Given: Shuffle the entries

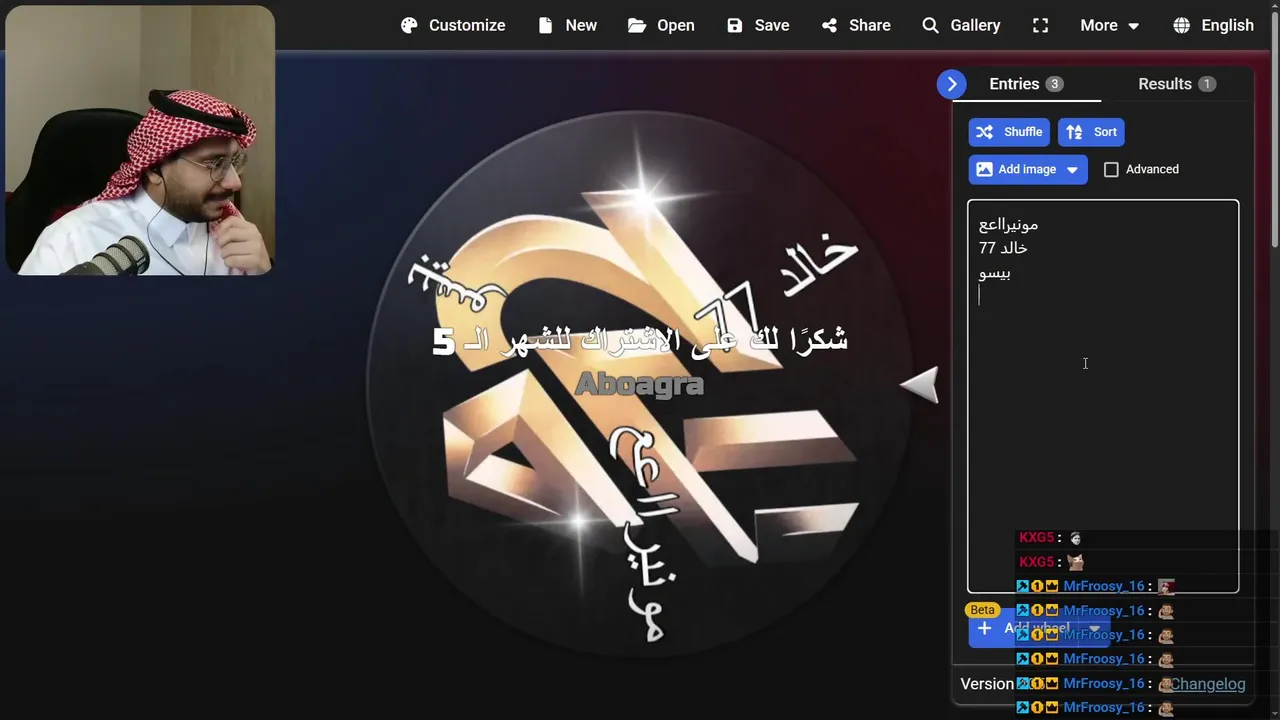Looking at the screenshot, I should (x=1009, y=132).
